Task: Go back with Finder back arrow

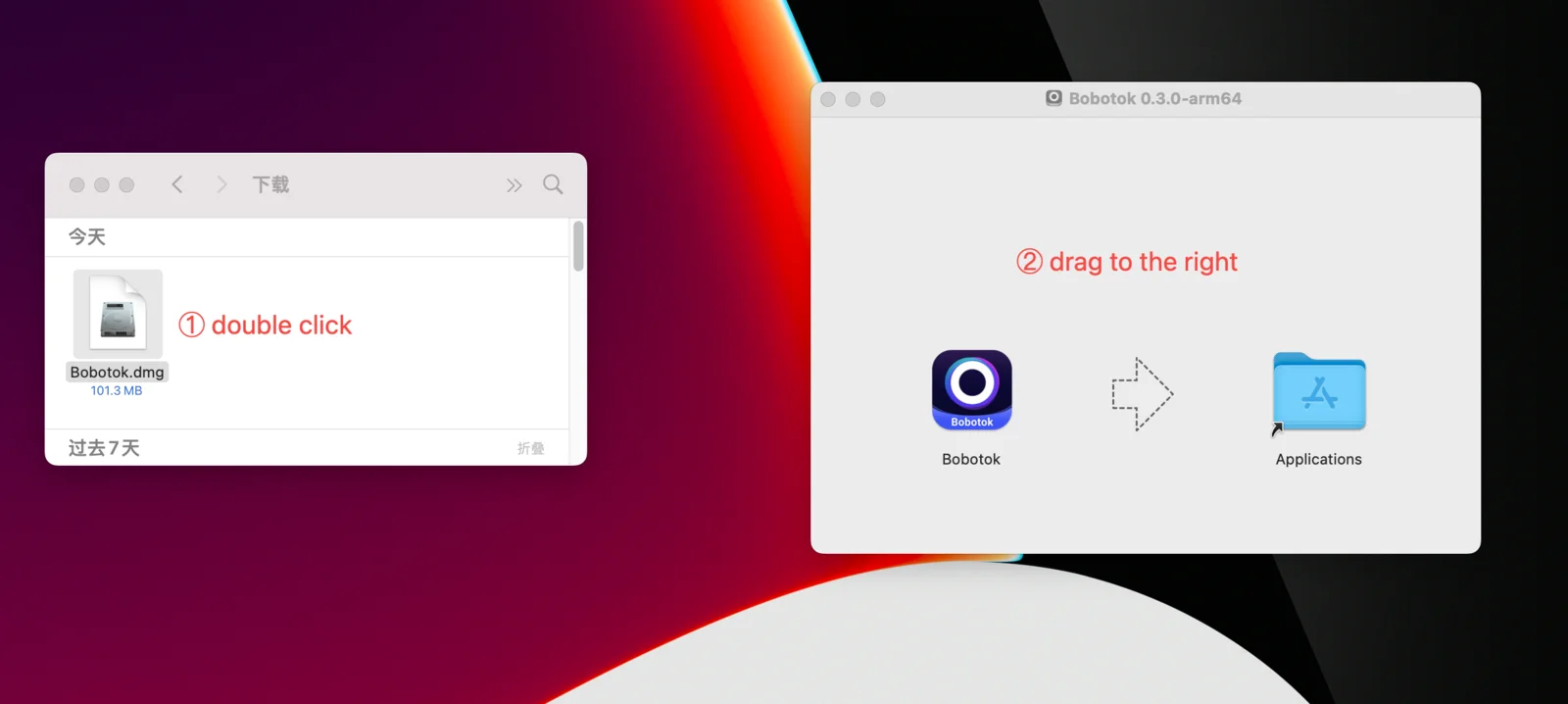Action: [177, 184]
